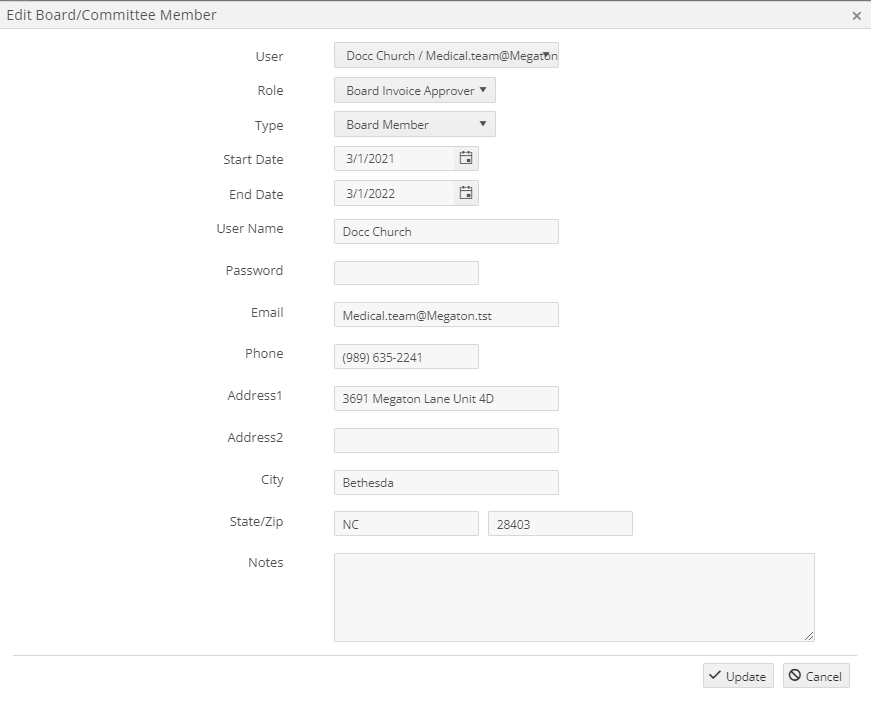
Task: Open the Role dropdown list
Action: [414, 91]
